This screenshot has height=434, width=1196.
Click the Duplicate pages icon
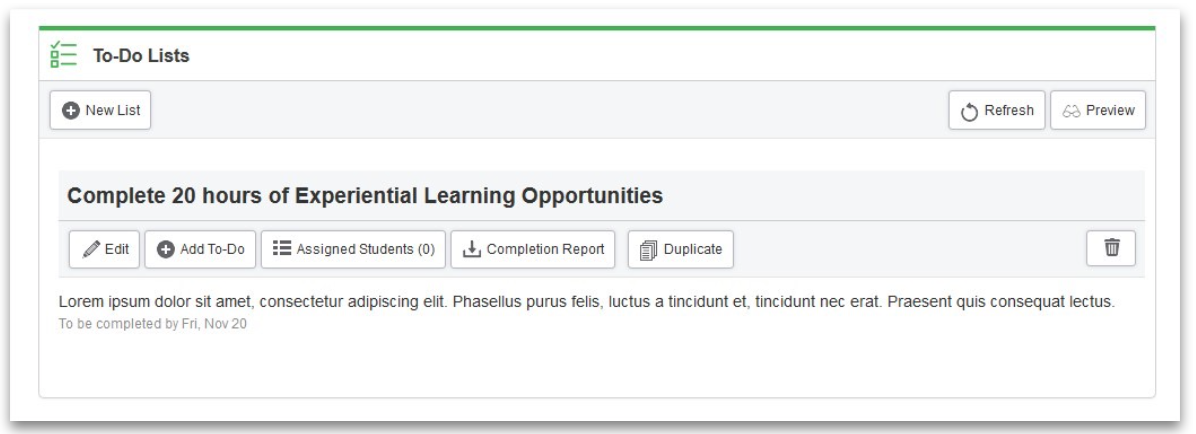point(648,250)
